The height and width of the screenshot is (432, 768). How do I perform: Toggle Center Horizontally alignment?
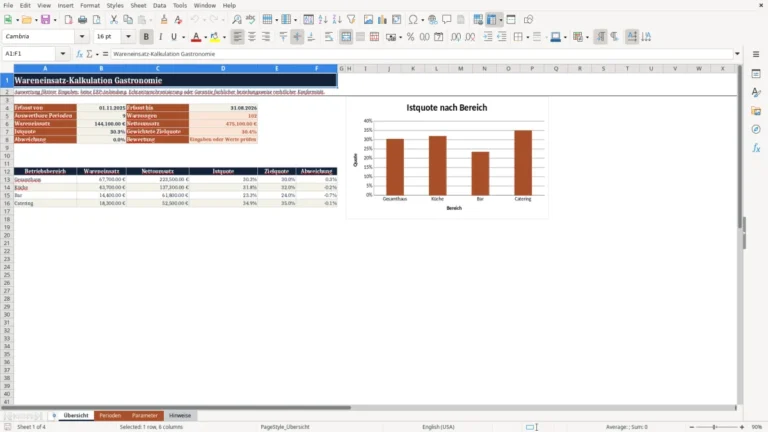252,37
